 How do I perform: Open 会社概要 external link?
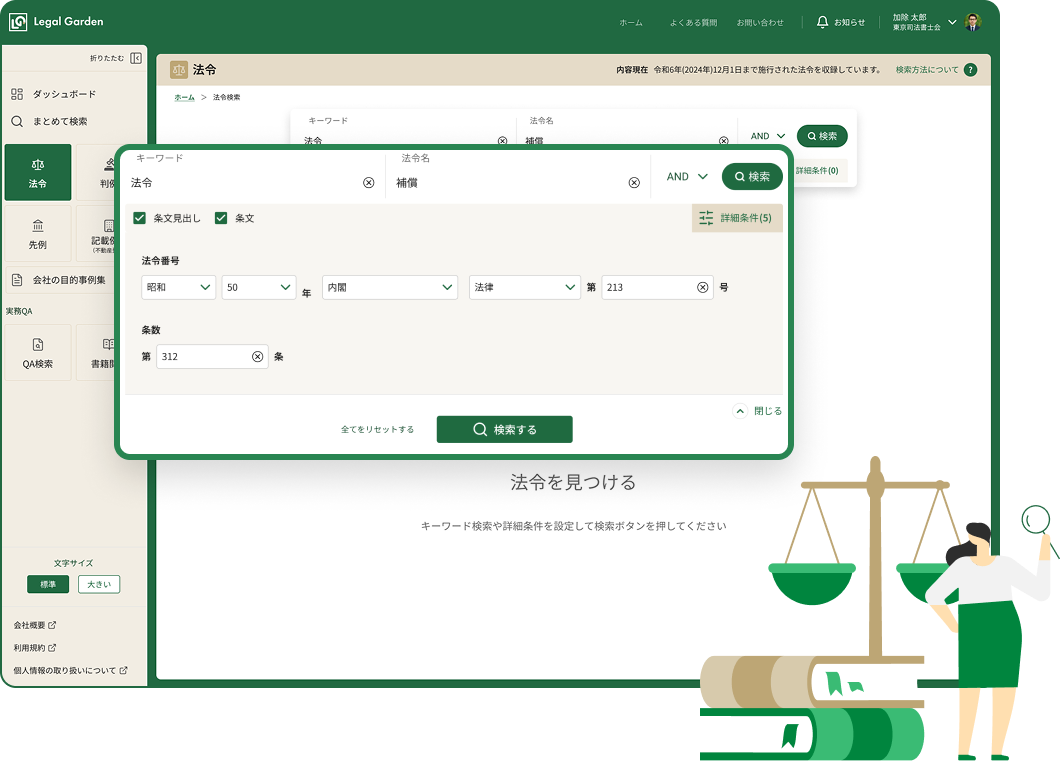34,625
